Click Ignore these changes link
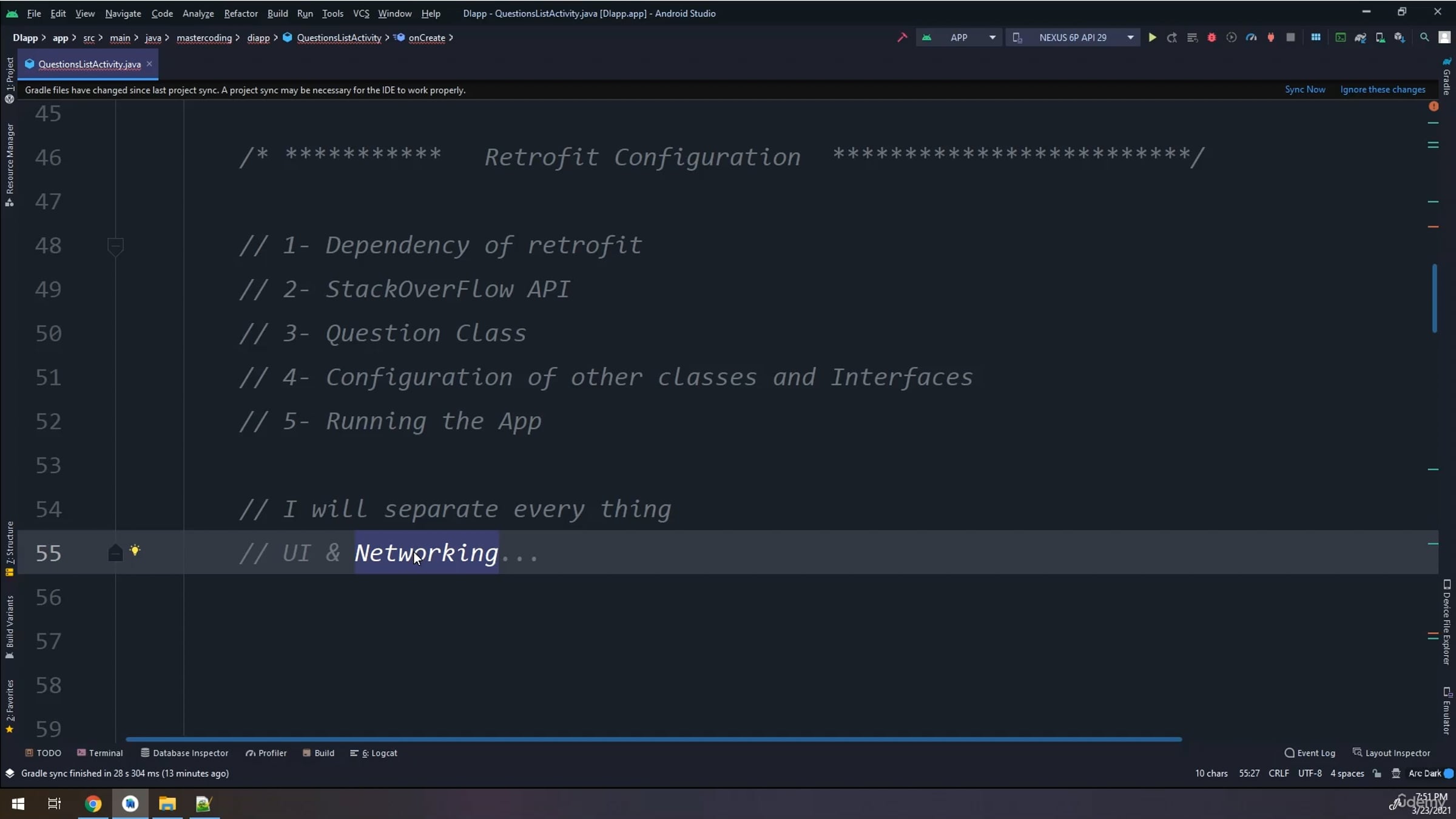Screen dimensions: 1456x819 tap(1383, 90)
